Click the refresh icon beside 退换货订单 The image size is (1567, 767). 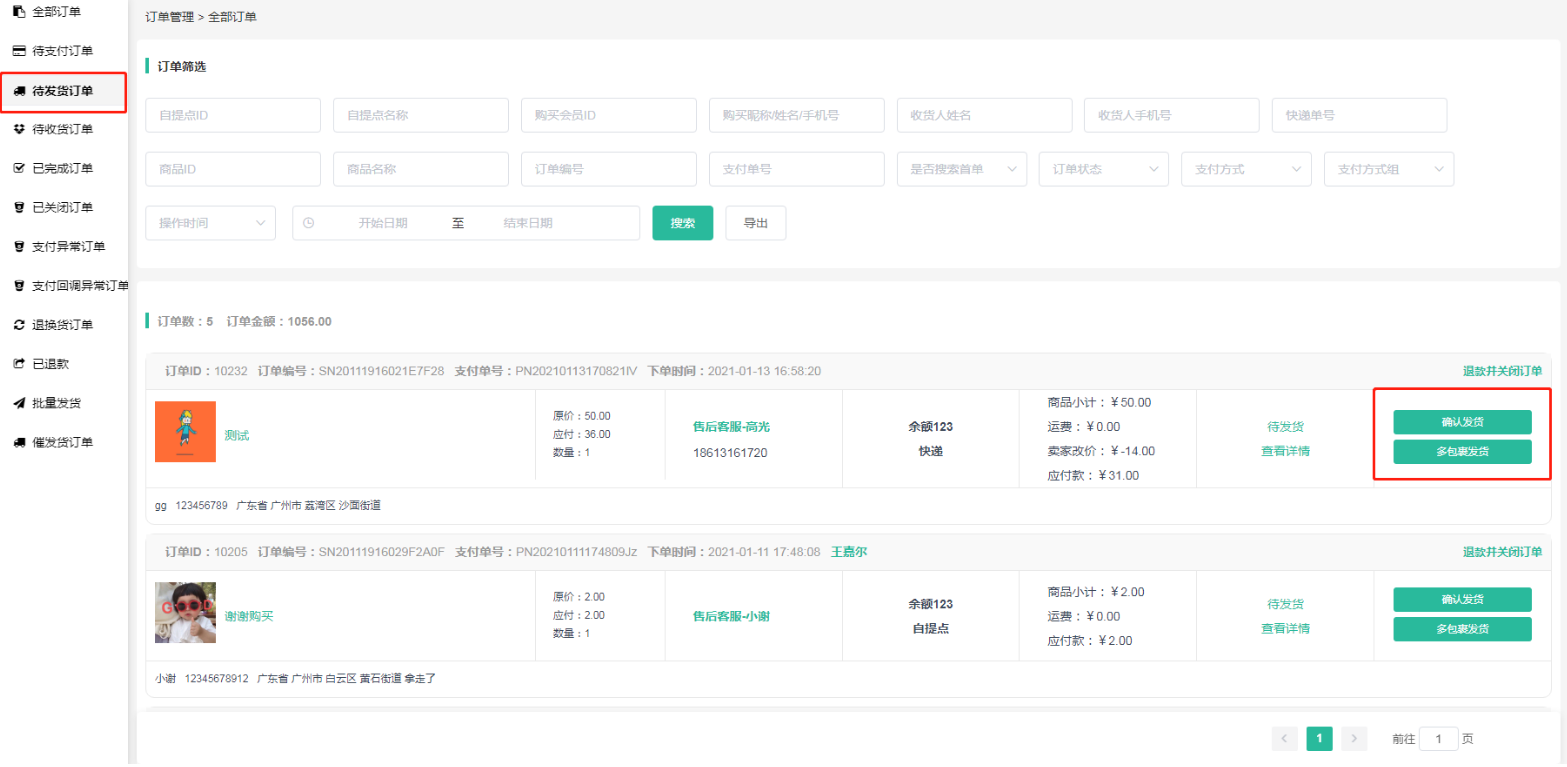18,325
